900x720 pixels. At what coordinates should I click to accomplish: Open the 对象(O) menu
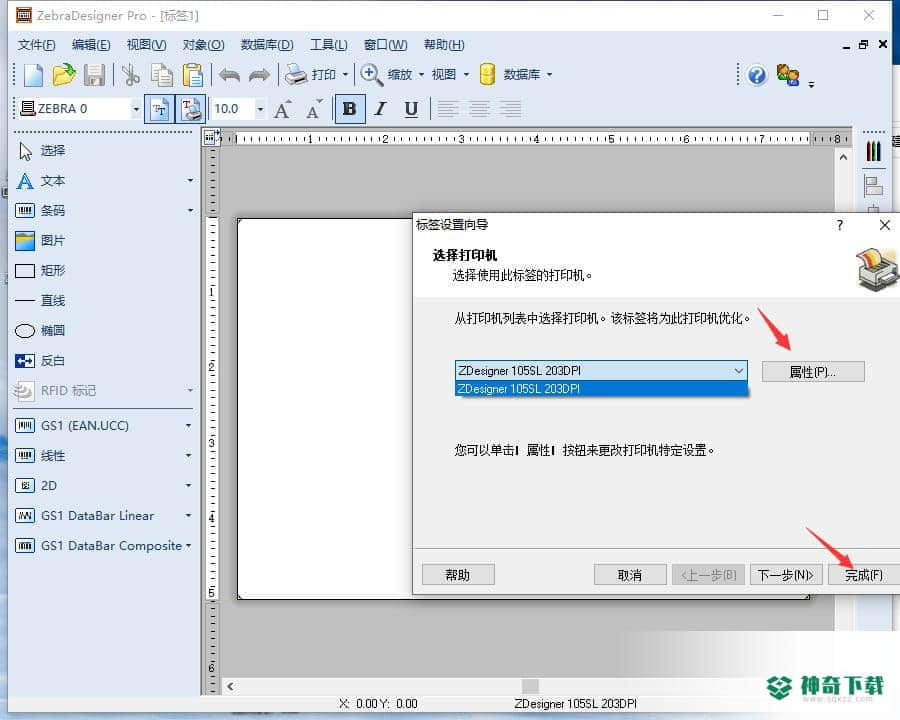point(203,45)
